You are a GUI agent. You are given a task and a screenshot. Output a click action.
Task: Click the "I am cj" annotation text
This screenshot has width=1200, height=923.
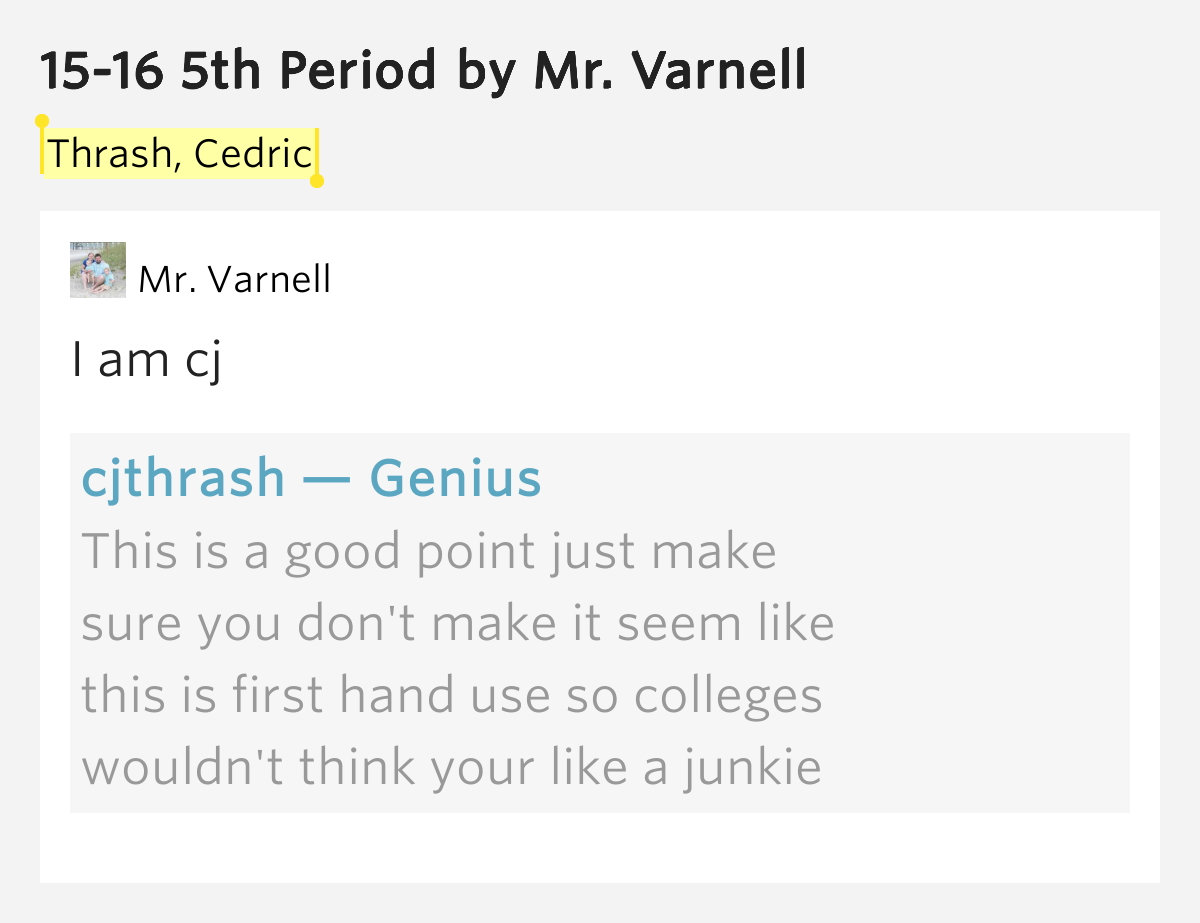(146, 360)
